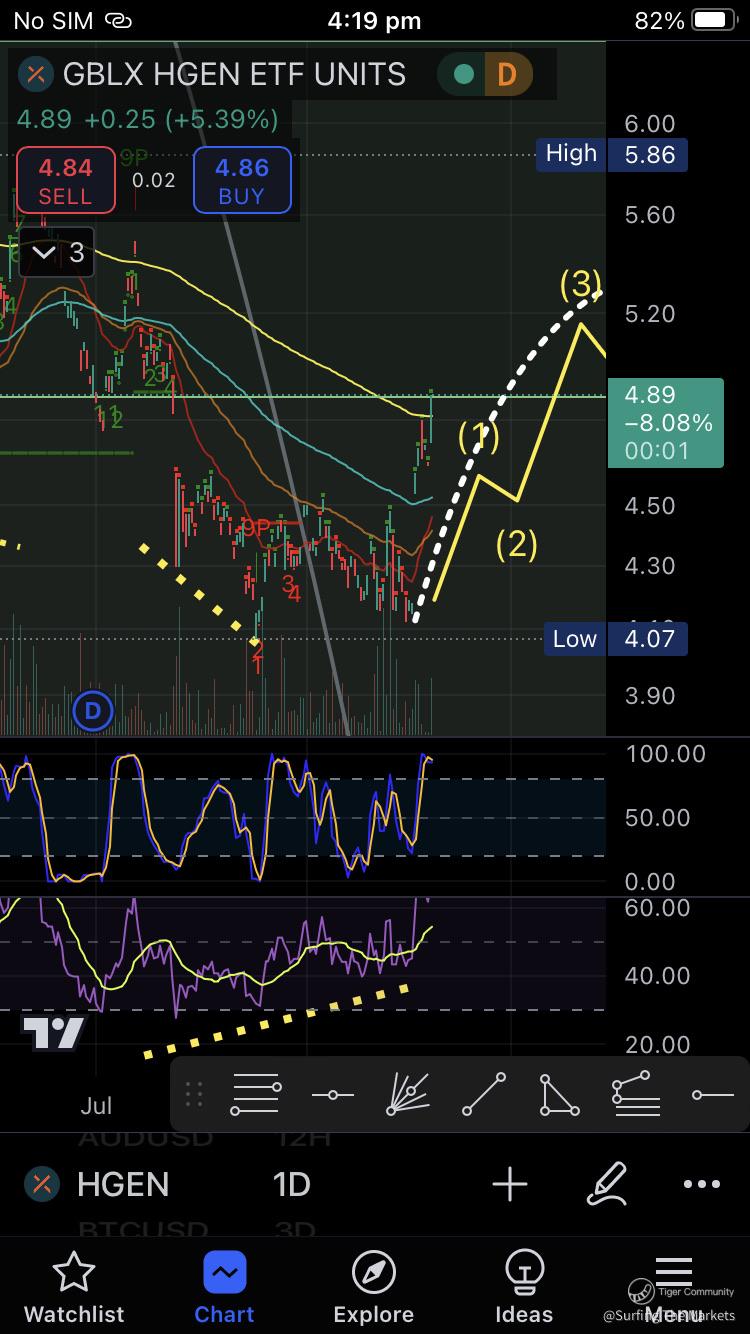Select the trend line drawing tool
750x1334 pixels.
tap(484, 1095)
